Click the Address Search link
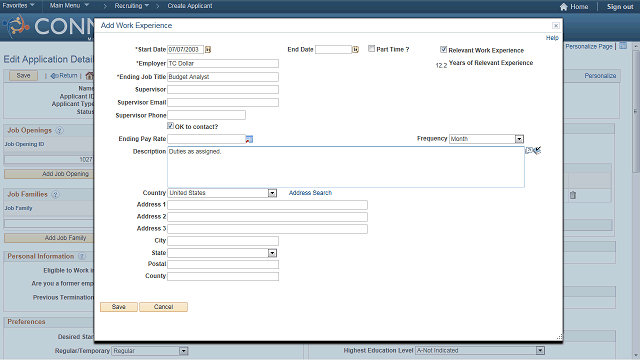This screenshot has width=640, height=360. coord(310,193)
